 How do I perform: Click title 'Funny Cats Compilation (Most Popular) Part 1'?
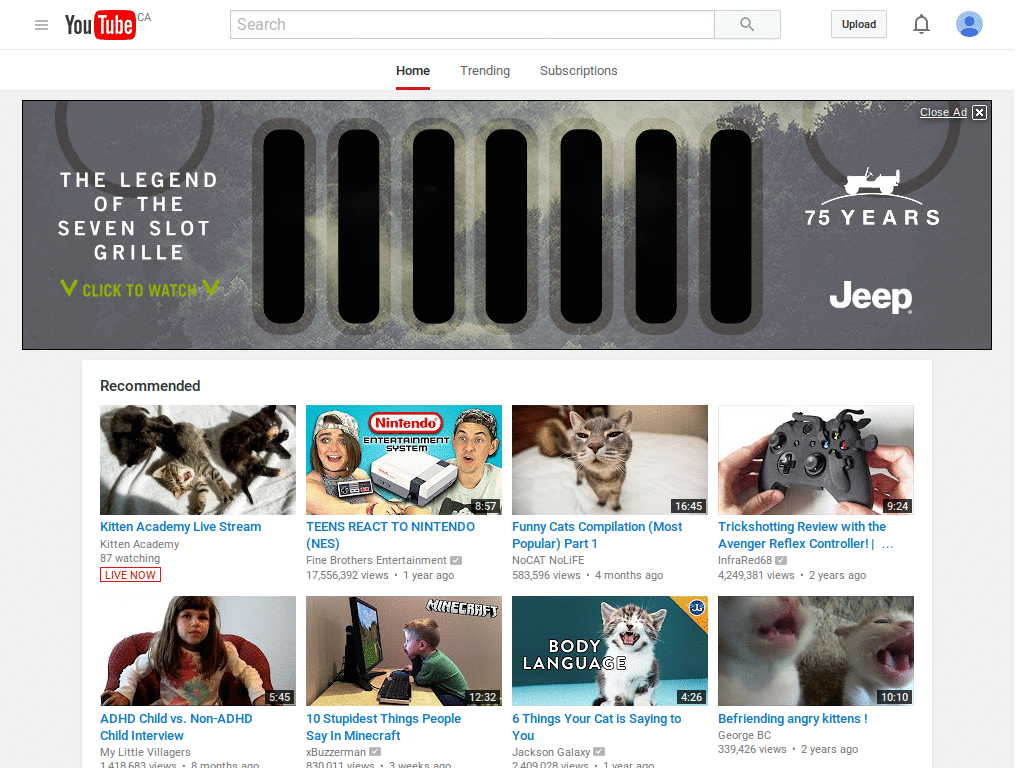click(597, 535)
